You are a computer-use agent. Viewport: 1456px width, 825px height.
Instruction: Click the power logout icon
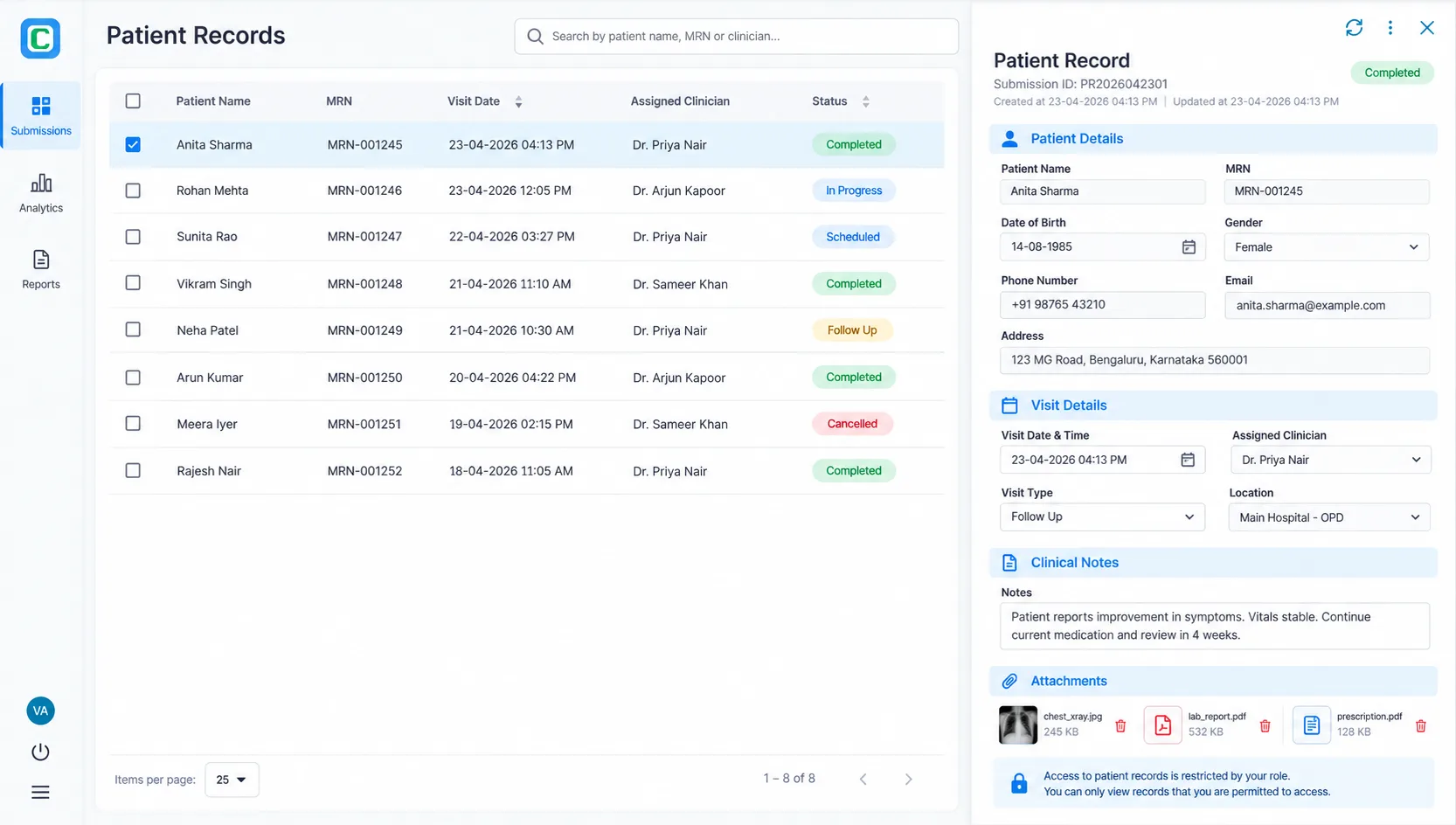(40, 752)
